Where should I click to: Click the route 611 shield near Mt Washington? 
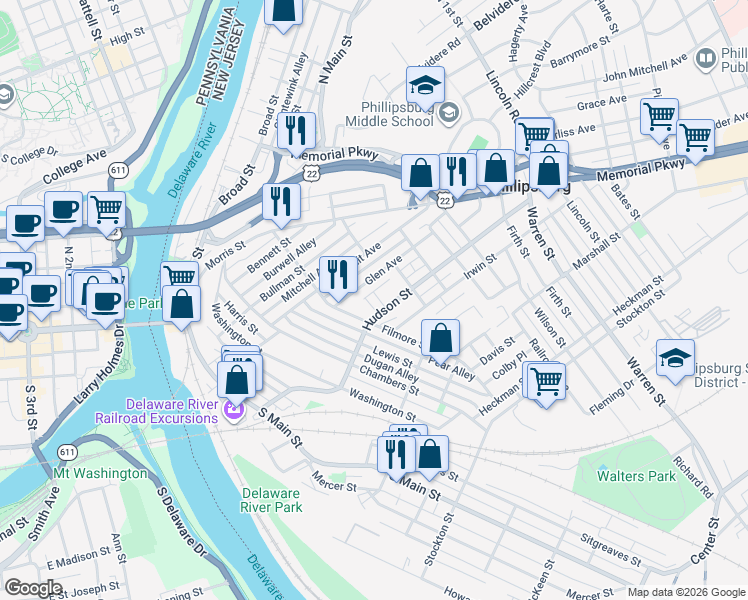[67, 452]
